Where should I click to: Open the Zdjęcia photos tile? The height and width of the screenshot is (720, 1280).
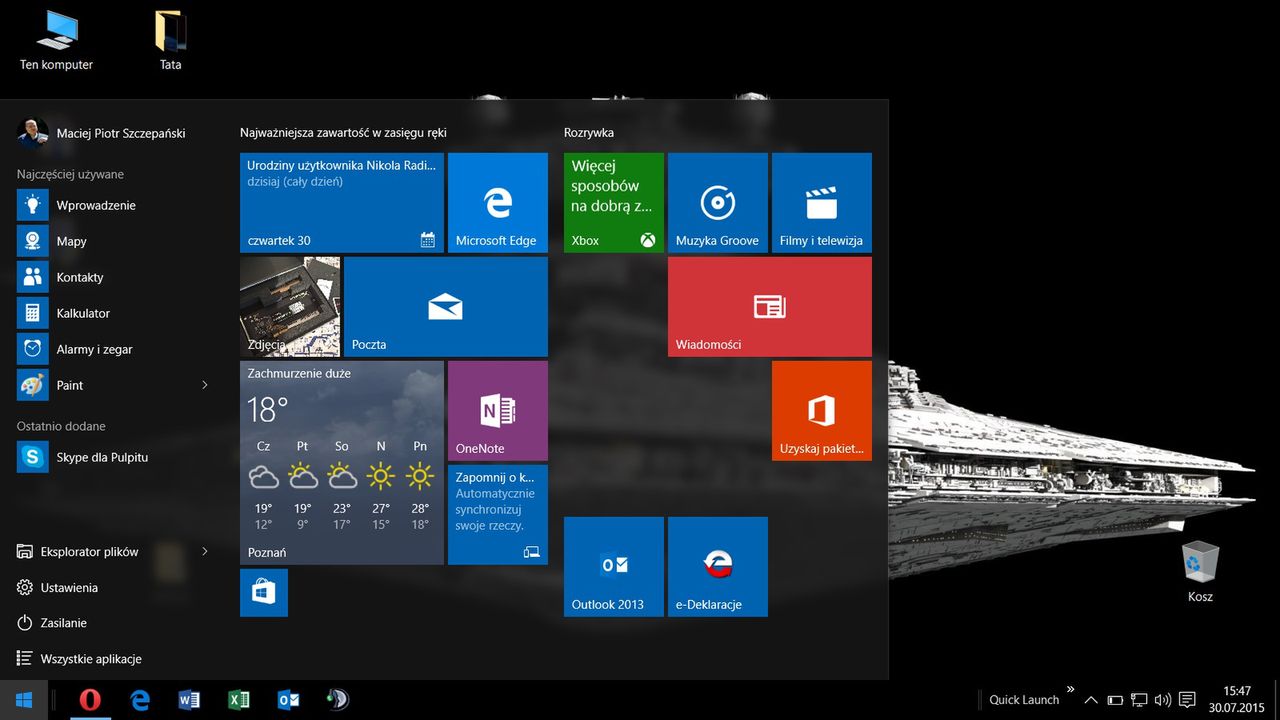click(x=290, y=307)
